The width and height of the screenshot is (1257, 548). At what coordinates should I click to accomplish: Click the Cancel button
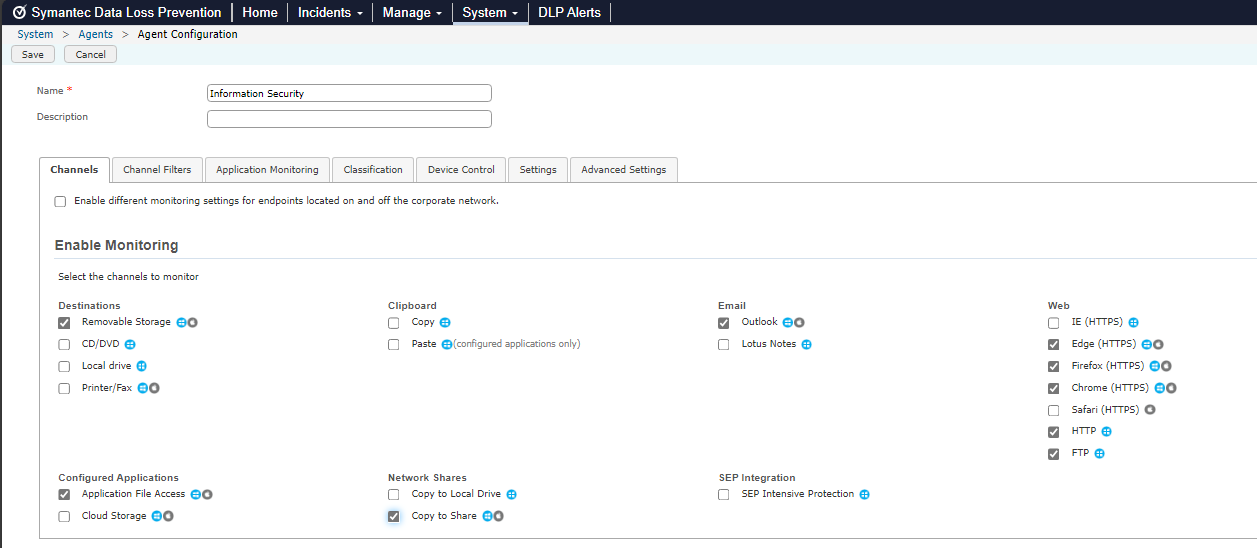tap(90, 54)
